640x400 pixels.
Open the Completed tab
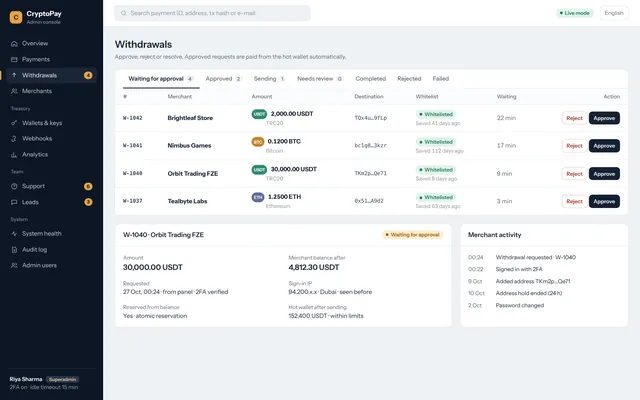371,79
